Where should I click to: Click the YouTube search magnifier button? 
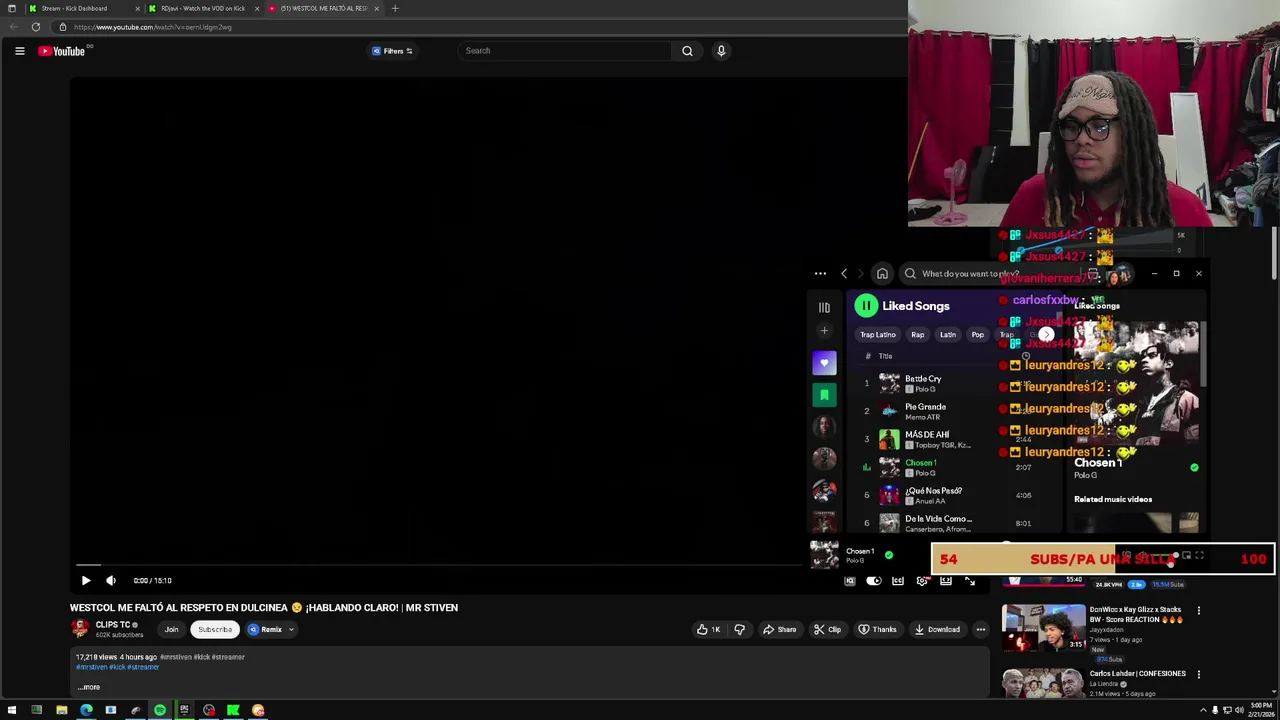(x=687, y=51)
